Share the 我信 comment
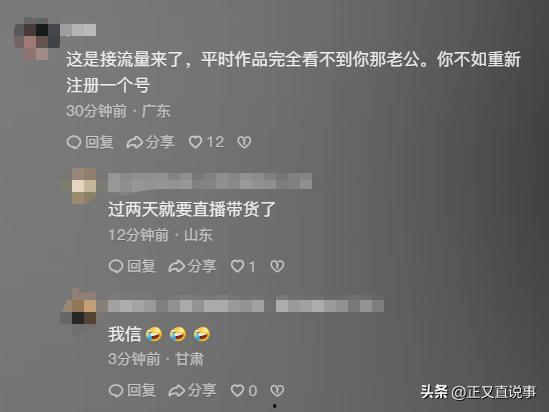549x412 pixels. coord(192,390)
